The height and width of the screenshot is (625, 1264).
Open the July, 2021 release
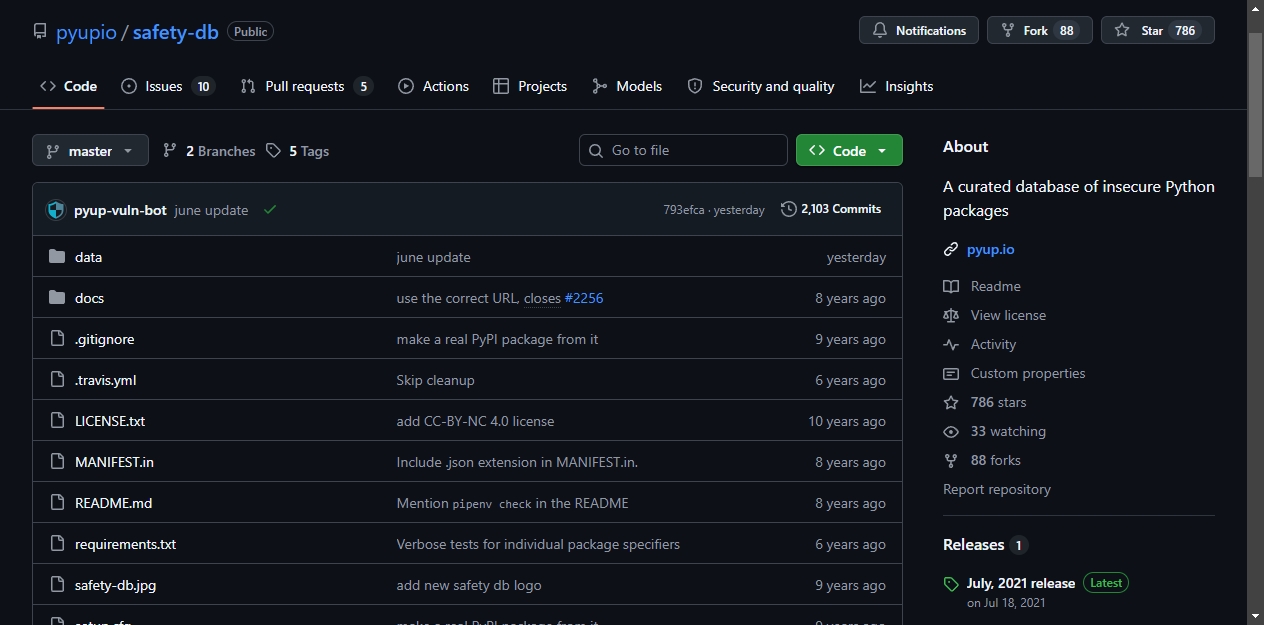pos(1021,583)
